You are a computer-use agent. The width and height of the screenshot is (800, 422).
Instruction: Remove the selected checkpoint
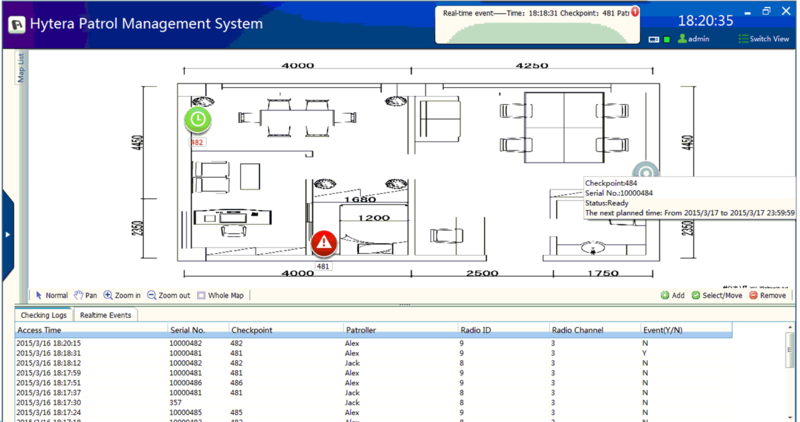click(x=767, y=296)
